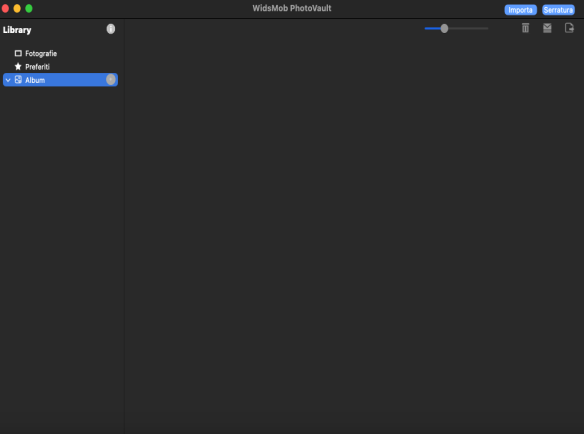The width and height of the screenshot is (584, 434).
Task: Click the add button on Album row
Action: 111,79
